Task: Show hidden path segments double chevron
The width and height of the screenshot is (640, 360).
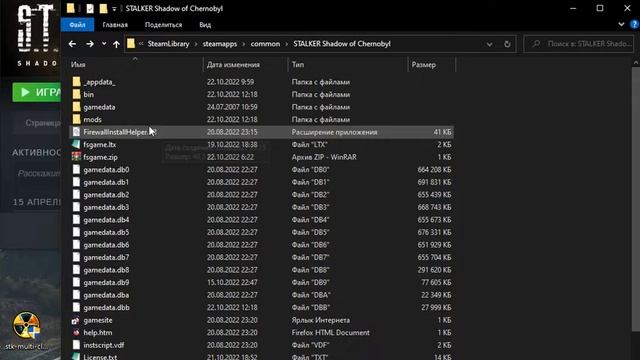Action: pyautogui.click(x=141, y=44)
